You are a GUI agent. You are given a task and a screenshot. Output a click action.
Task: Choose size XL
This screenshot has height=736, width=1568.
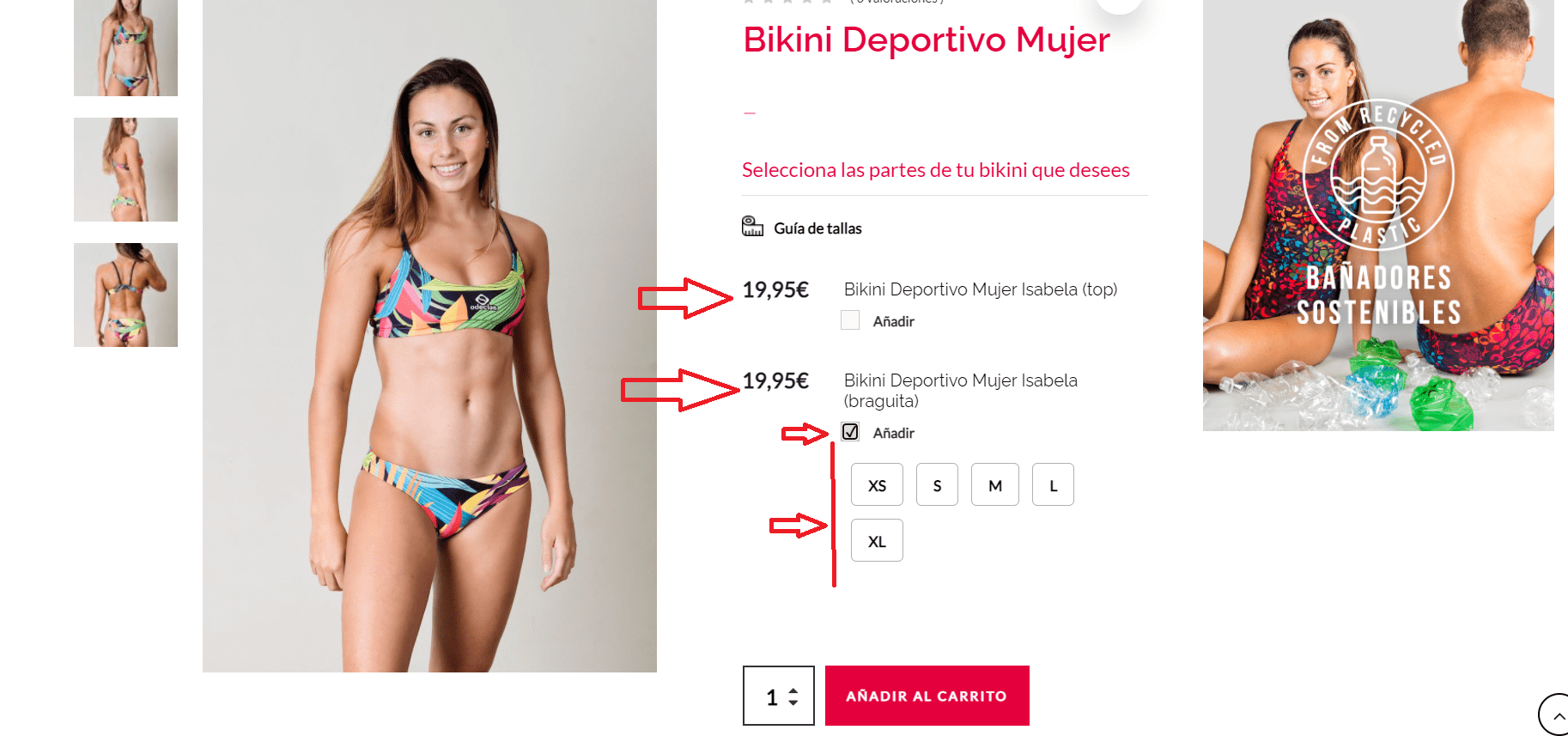877,540
